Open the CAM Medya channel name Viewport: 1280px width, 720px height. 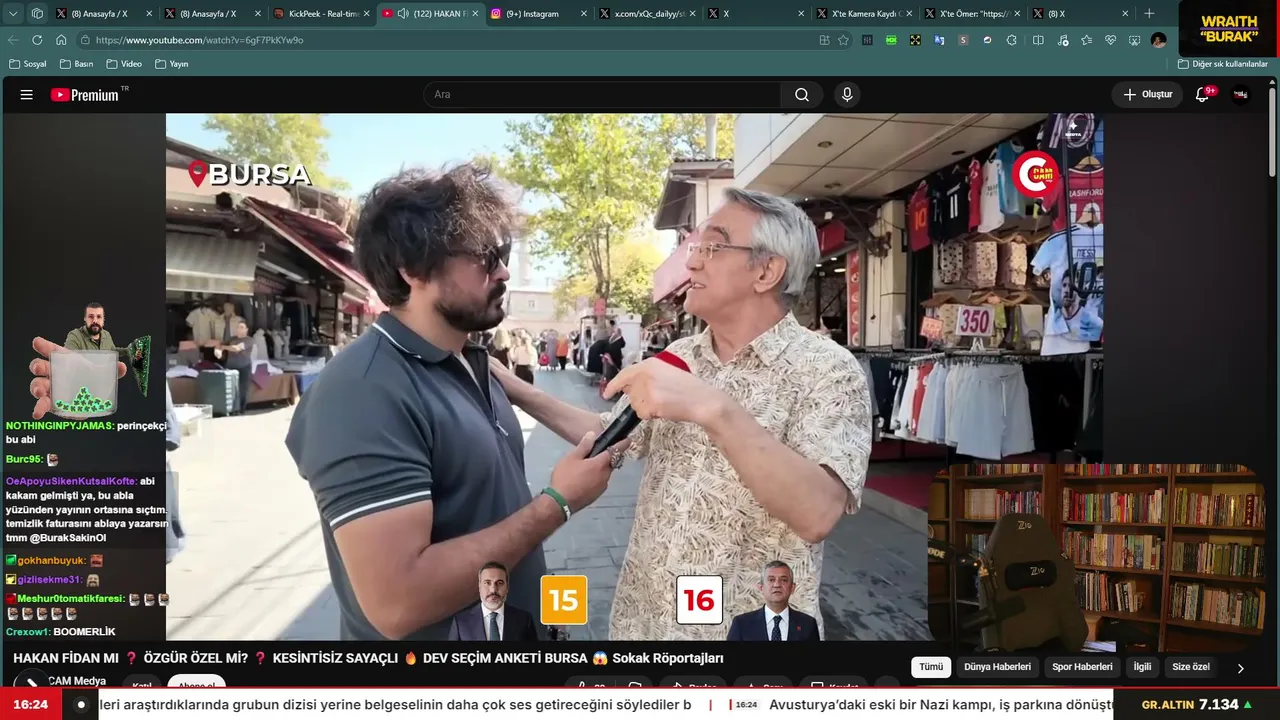[77, 681]
